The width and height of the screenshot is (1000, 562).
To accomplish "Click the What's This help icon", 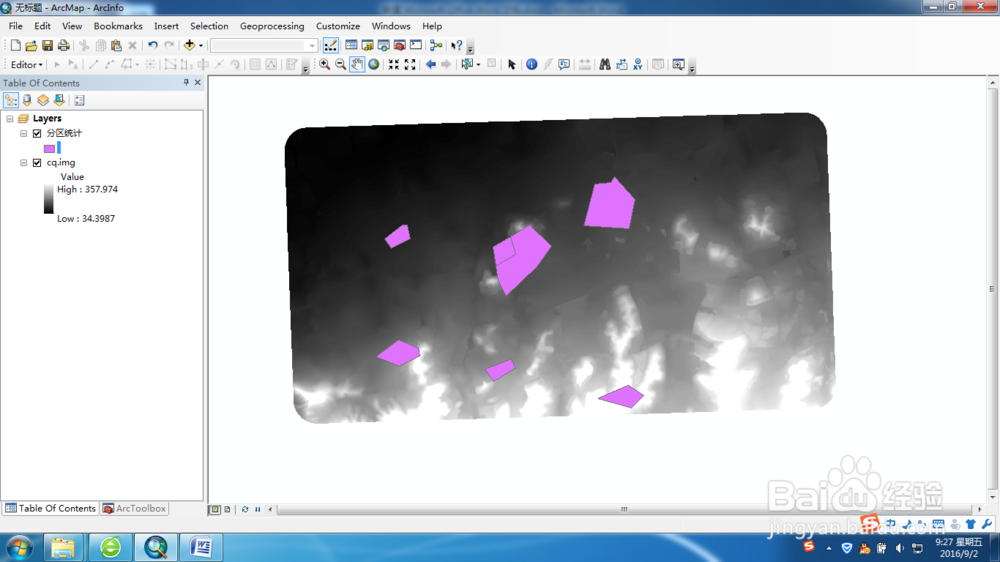I will click(x=457, y=45).
